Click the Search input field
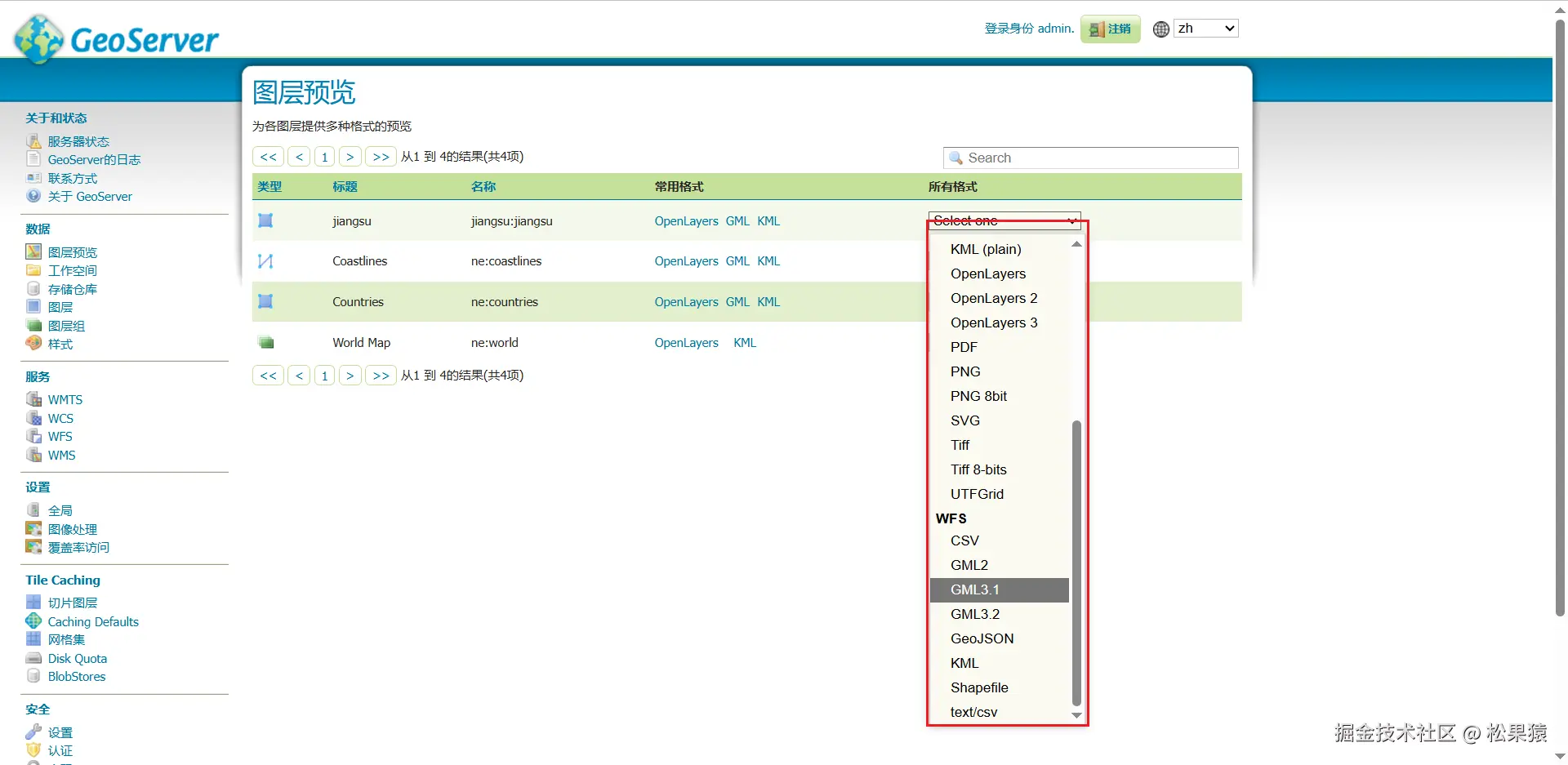 pos(1091,158)
